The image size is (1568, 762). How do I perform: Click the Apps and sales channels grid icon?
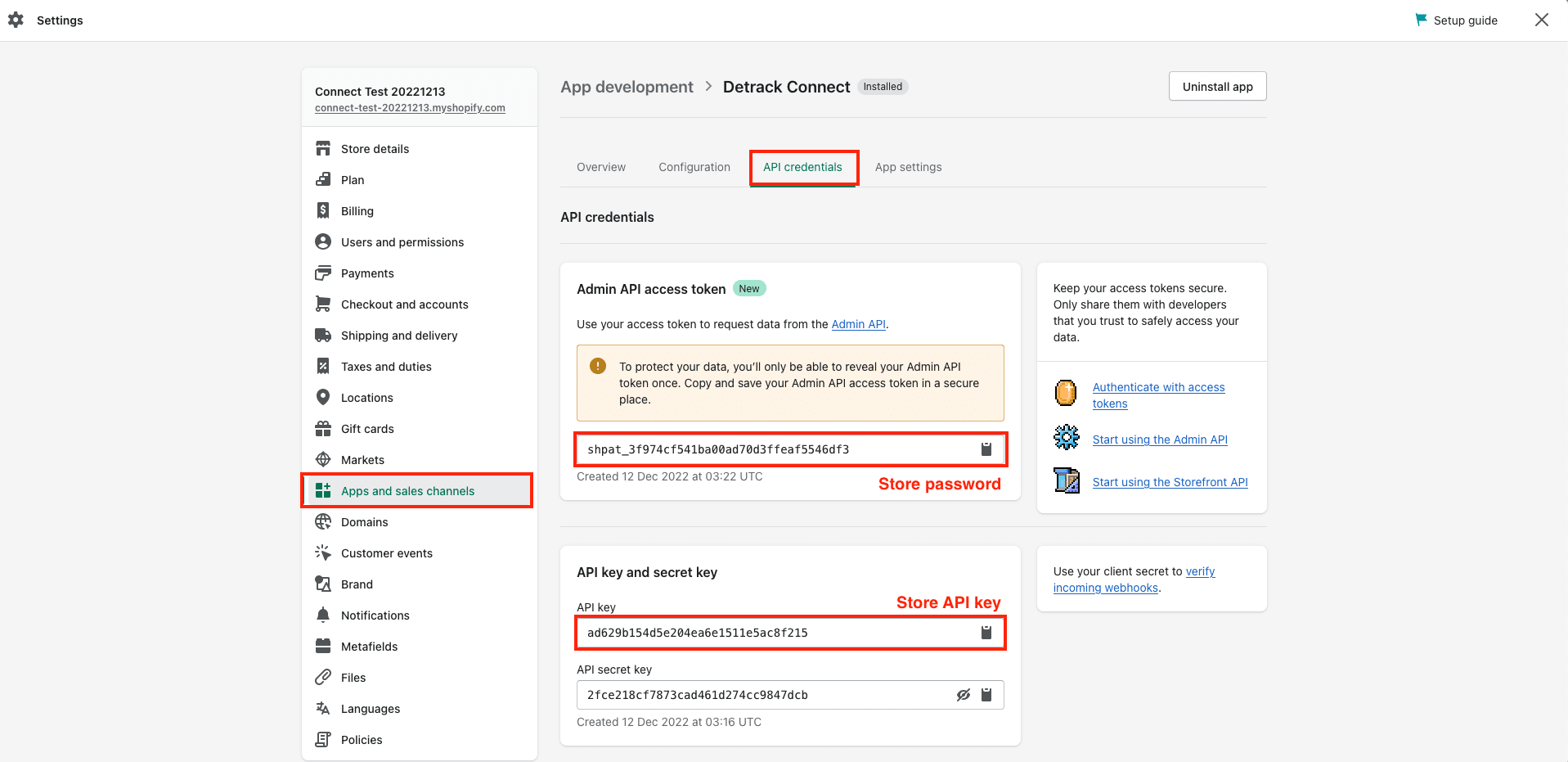coord(323,491)
